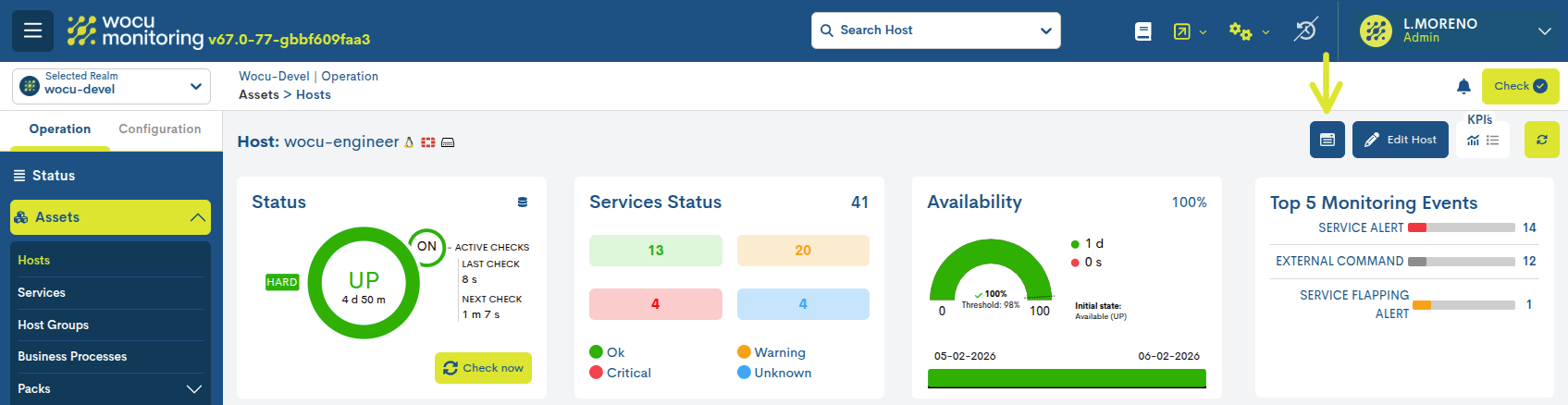
Task: Click the Check button
Action: (x=1521, y=86)
